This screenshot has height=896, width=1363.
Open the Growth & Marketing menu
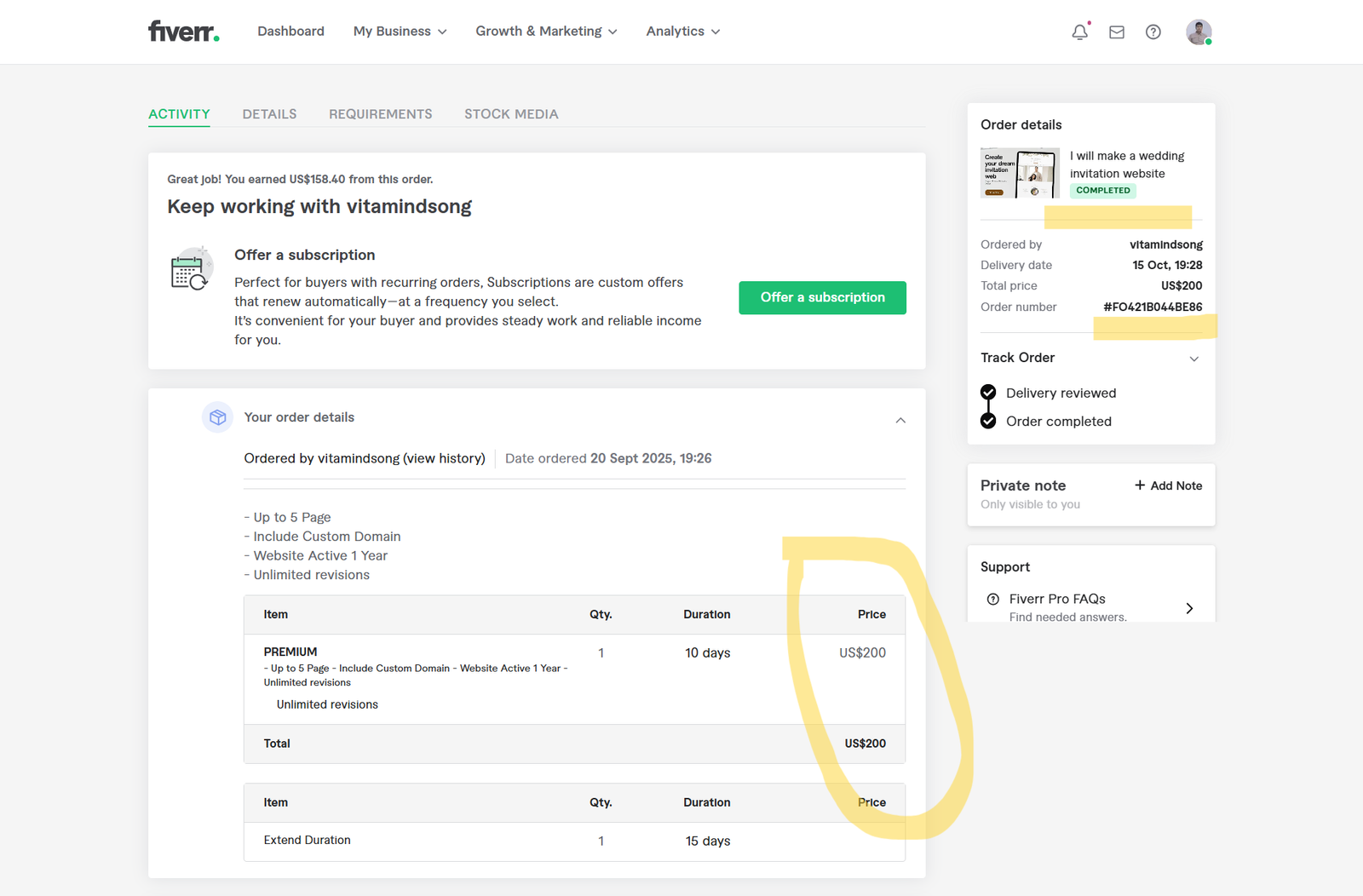(546, 32)
